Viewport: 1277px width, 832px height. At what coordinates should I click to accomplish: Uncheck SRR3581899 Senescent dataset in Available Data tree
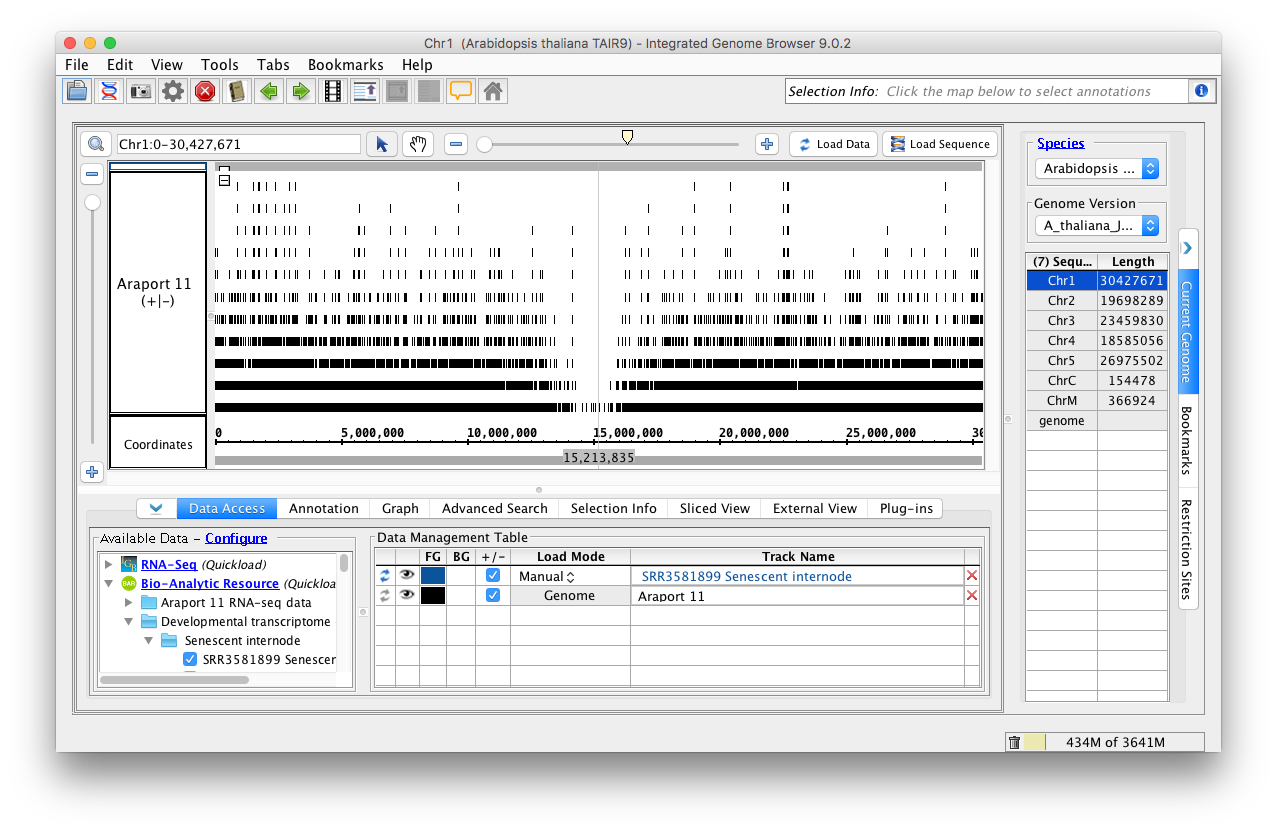click(x=190, y=659)
